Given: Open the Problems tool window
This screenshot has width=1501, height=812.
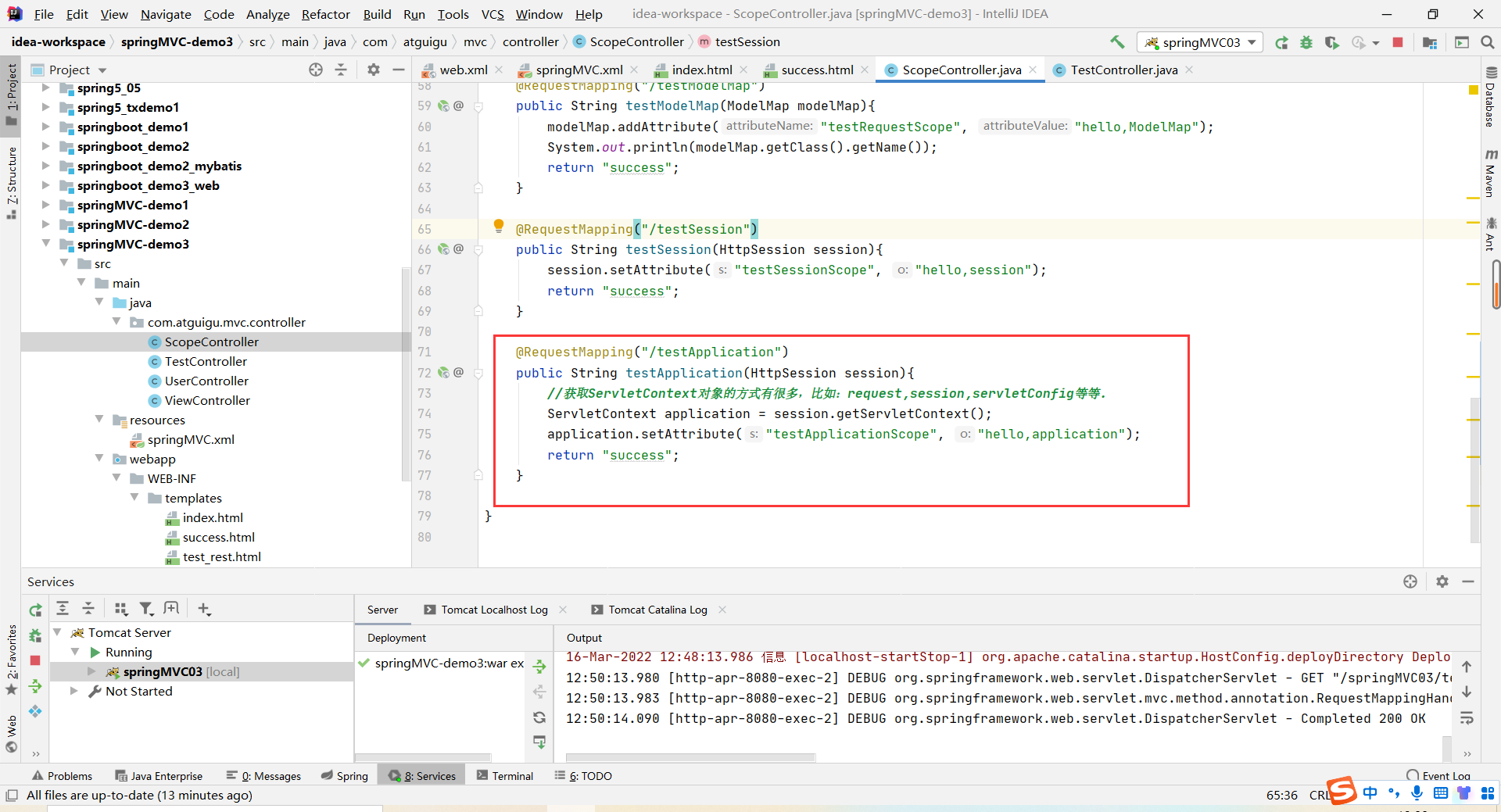Looking at the screenshot, I should coord(63,775).
